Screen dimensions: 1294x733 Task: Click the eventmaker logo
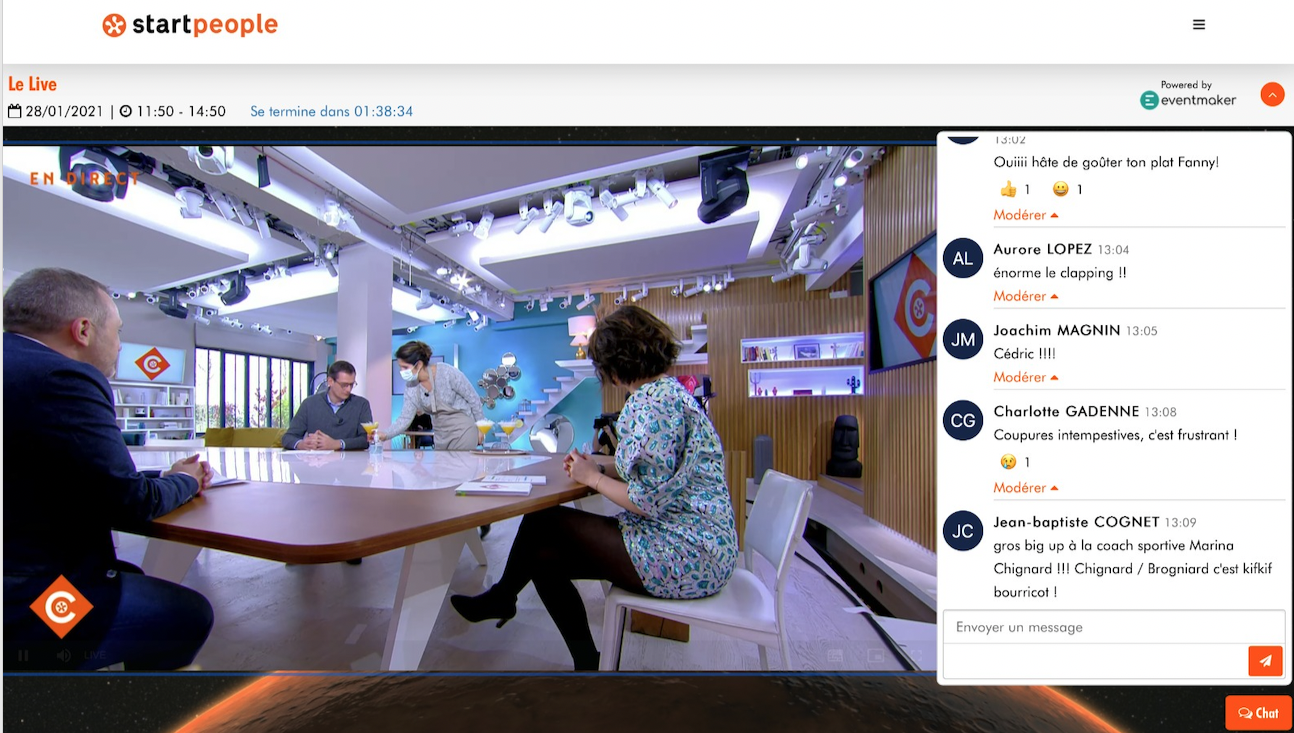click(x=1188, y=100)
